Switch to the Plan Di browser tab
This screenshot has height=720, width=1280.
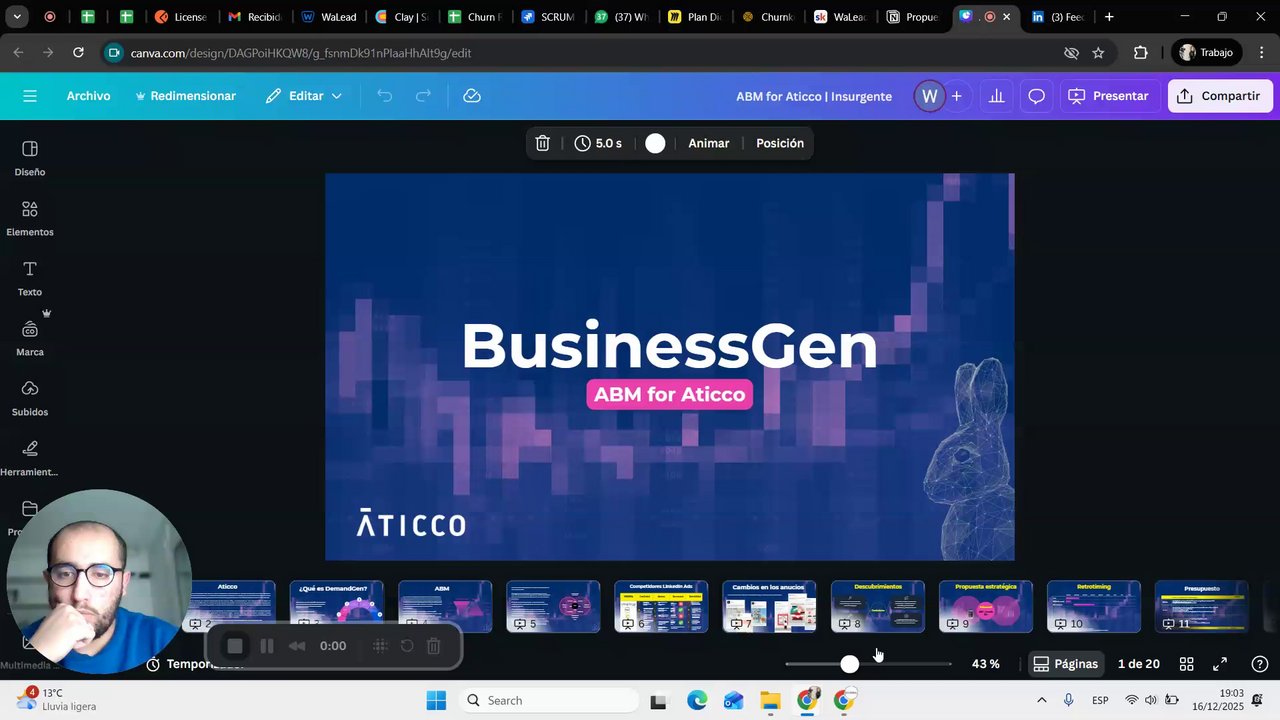click(694, 17)
